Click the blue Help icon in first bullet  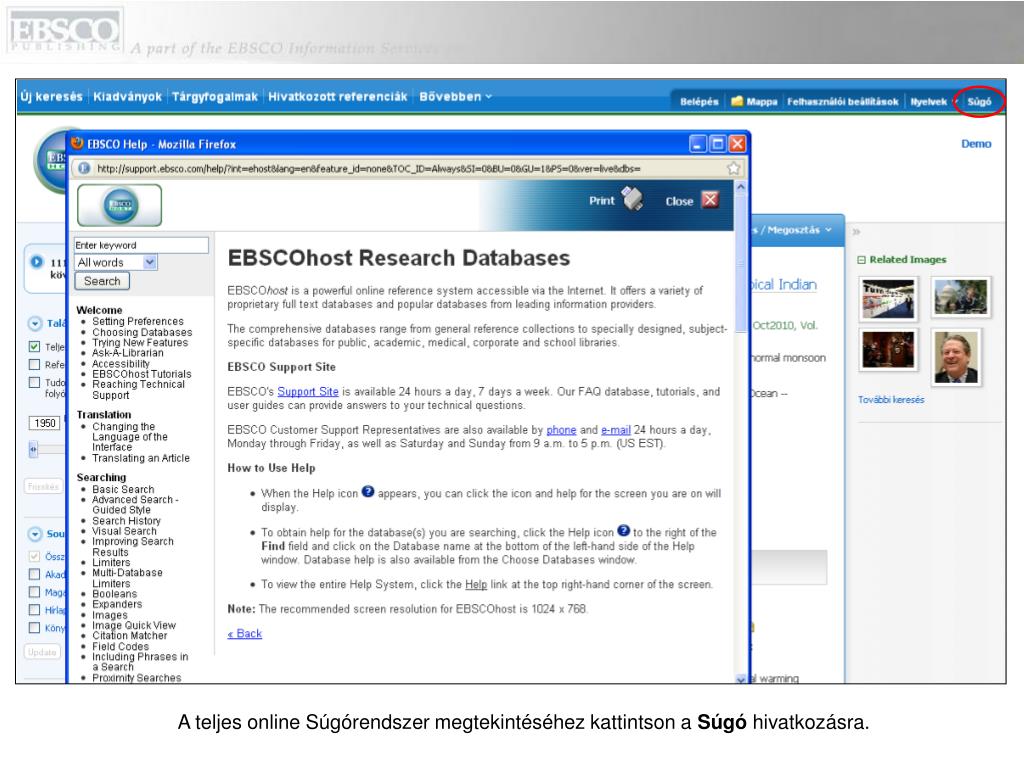pyautogui.click(x=368, y=492)
